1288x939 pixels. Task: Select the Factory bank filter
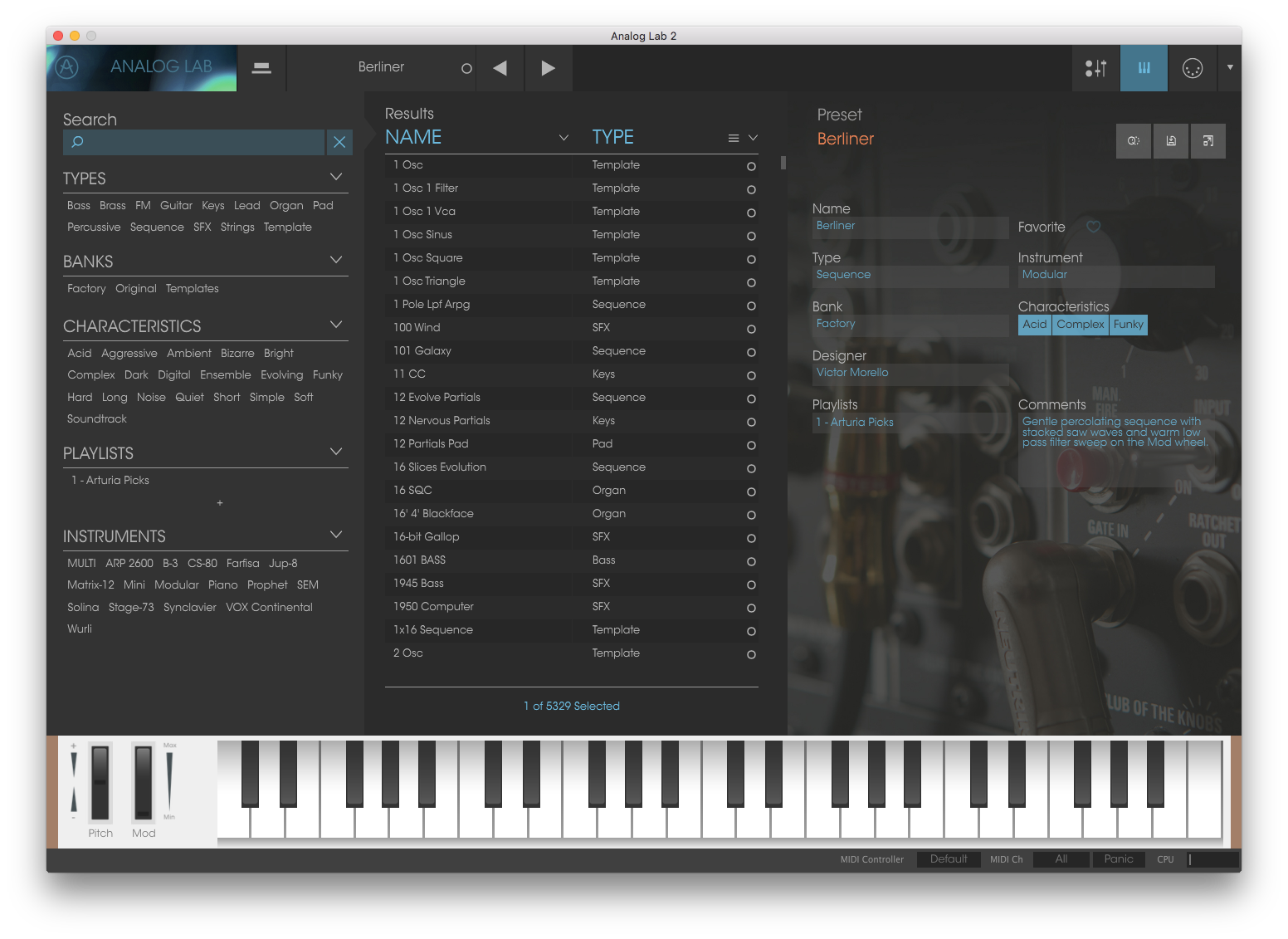pyautogui.click(x=86, y=289)
